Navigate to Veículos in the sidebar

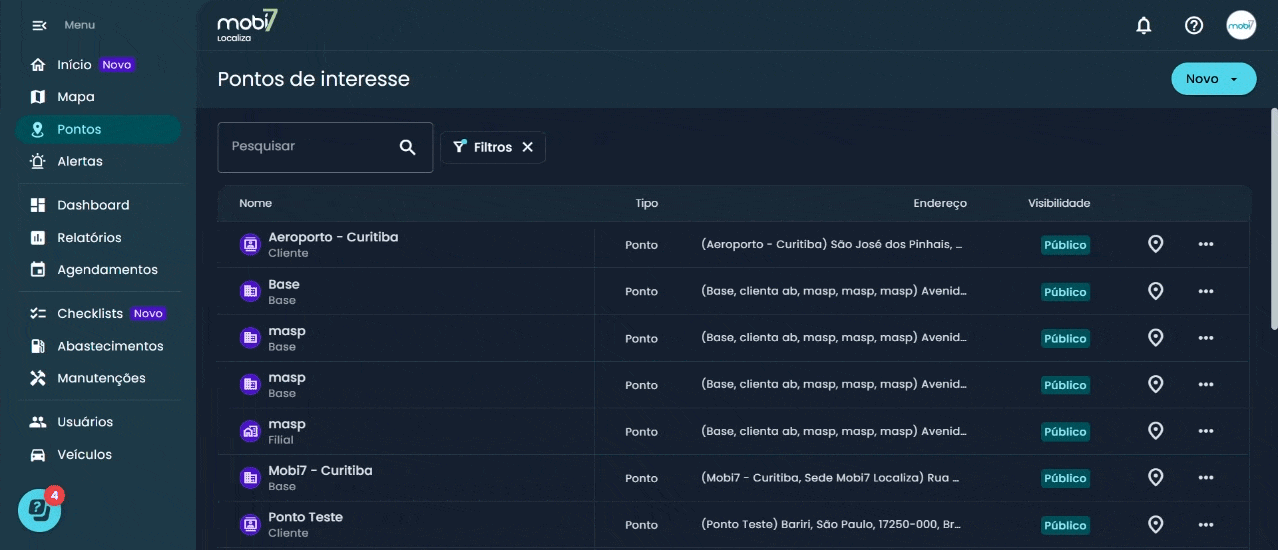point(84,455)
